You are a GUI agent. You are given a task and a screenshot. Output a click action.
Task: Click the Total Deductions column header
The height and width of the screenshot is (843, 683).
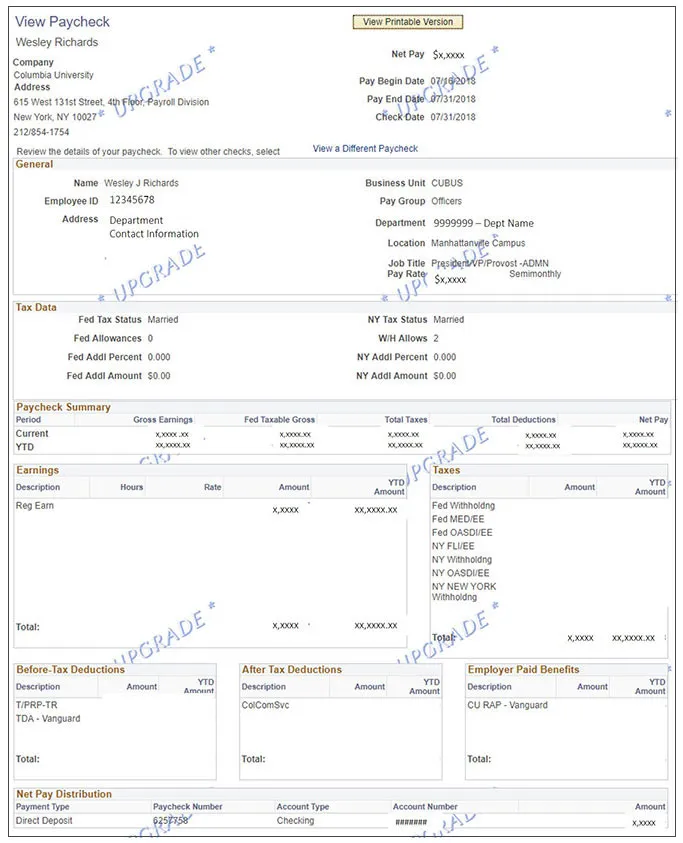pos(523,420)
